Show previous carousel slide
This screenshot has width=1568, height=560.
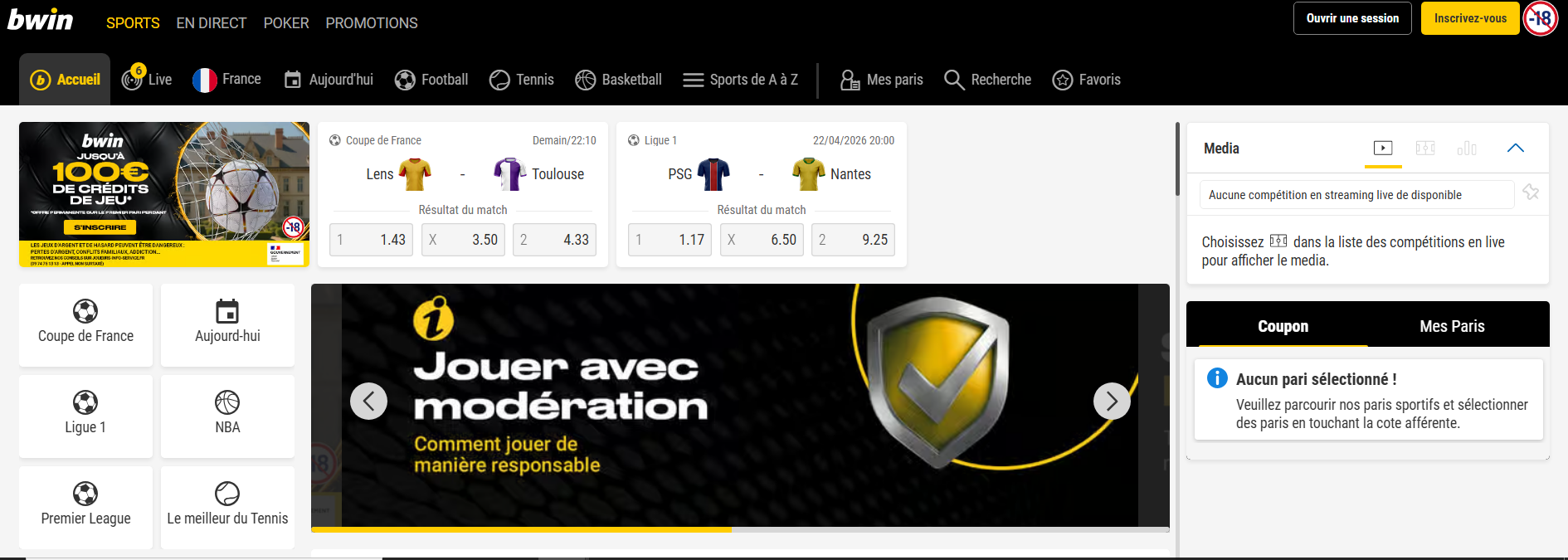(368, 402)
